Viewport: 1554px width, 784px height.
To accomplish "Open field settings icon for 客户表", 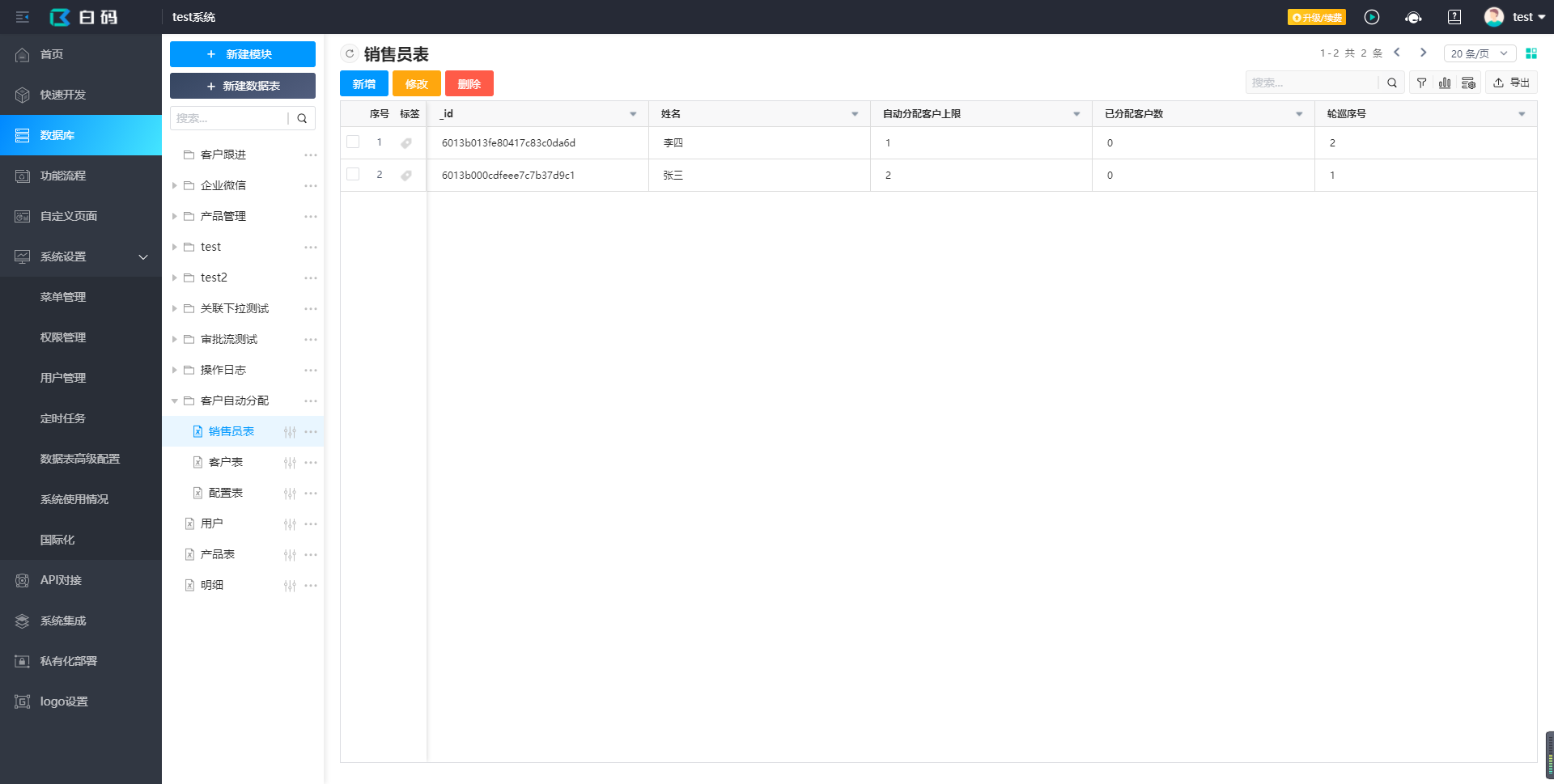I will tap(290, 463).
